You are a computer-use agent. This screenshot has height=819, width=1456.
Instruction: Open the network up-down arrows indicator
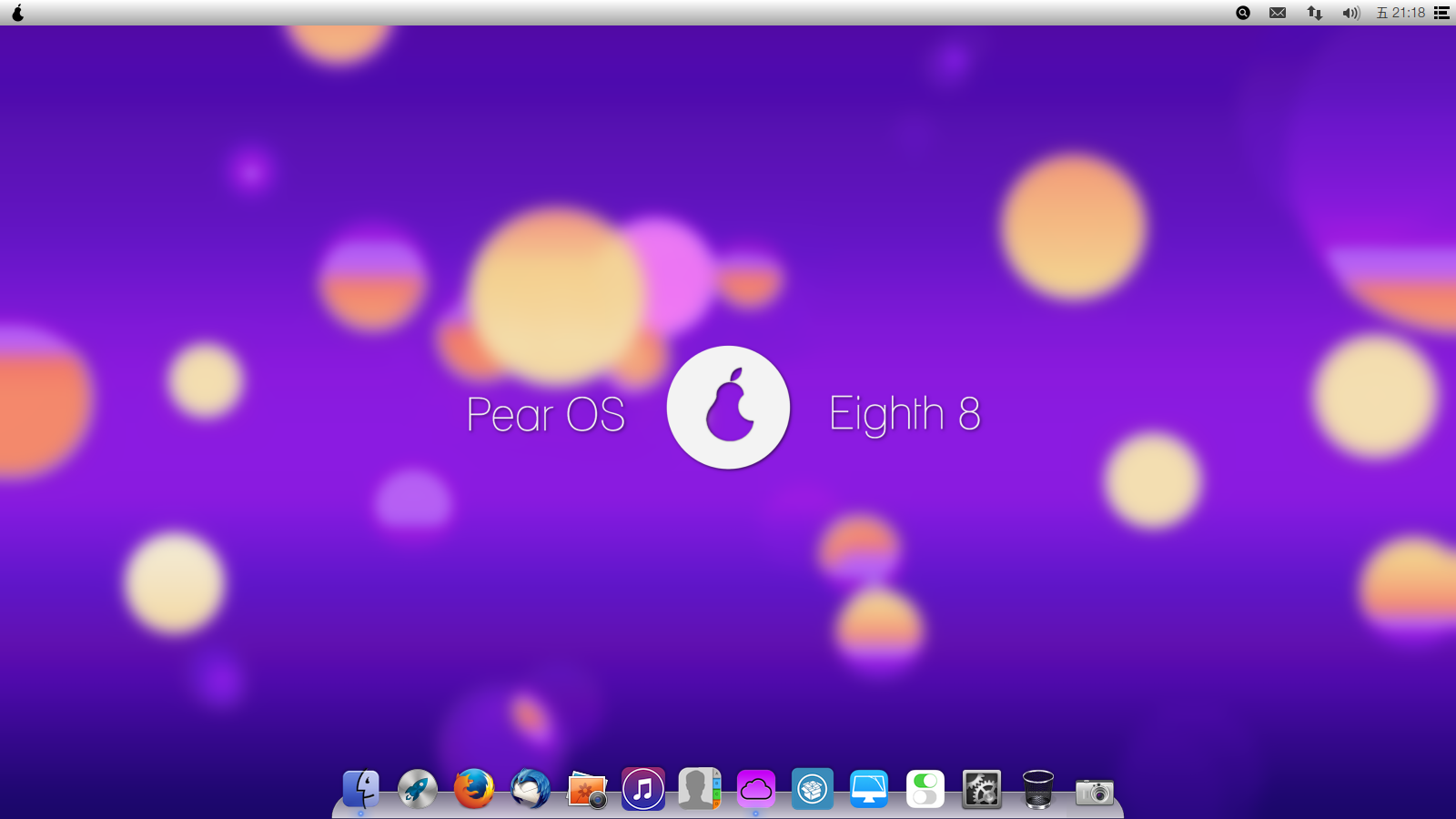1314,13
